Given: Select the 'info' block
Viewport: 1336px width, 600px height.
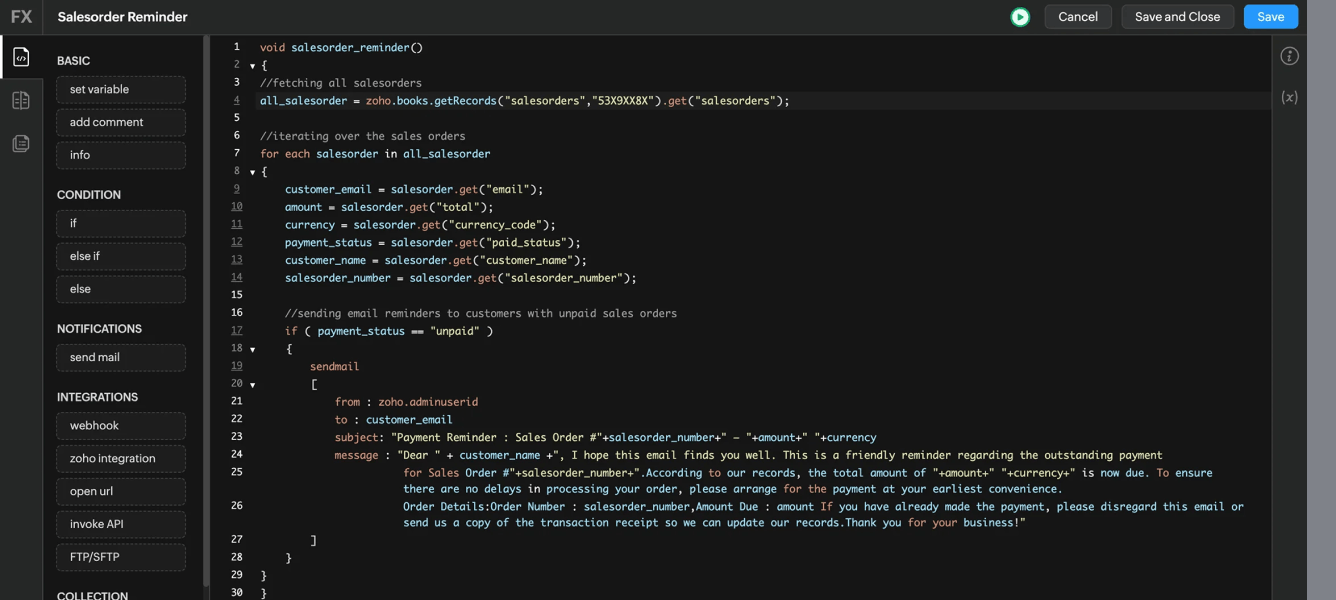Looking at the screenshot, I should [121, 155].
